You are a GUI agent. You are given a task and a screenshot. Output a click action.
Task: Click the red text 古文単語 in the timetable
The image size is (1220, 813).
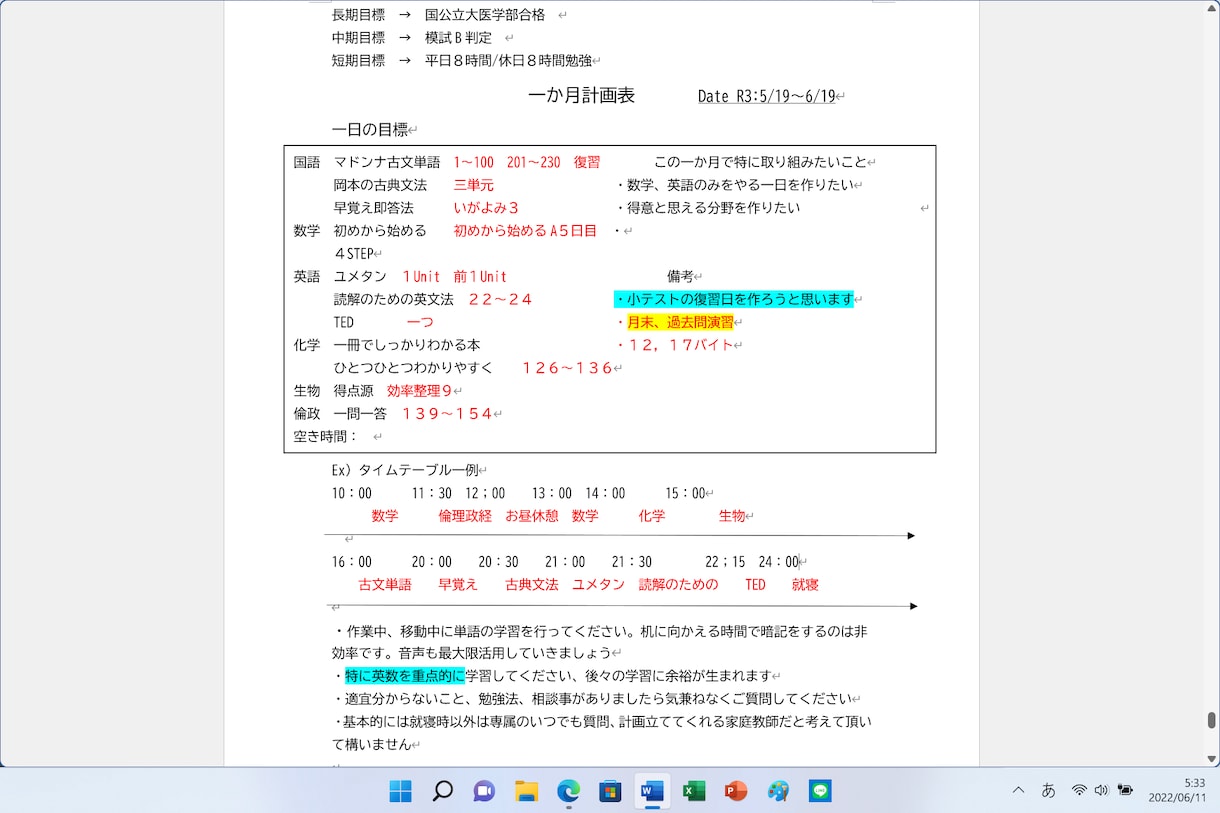click(x=385, y=585)
